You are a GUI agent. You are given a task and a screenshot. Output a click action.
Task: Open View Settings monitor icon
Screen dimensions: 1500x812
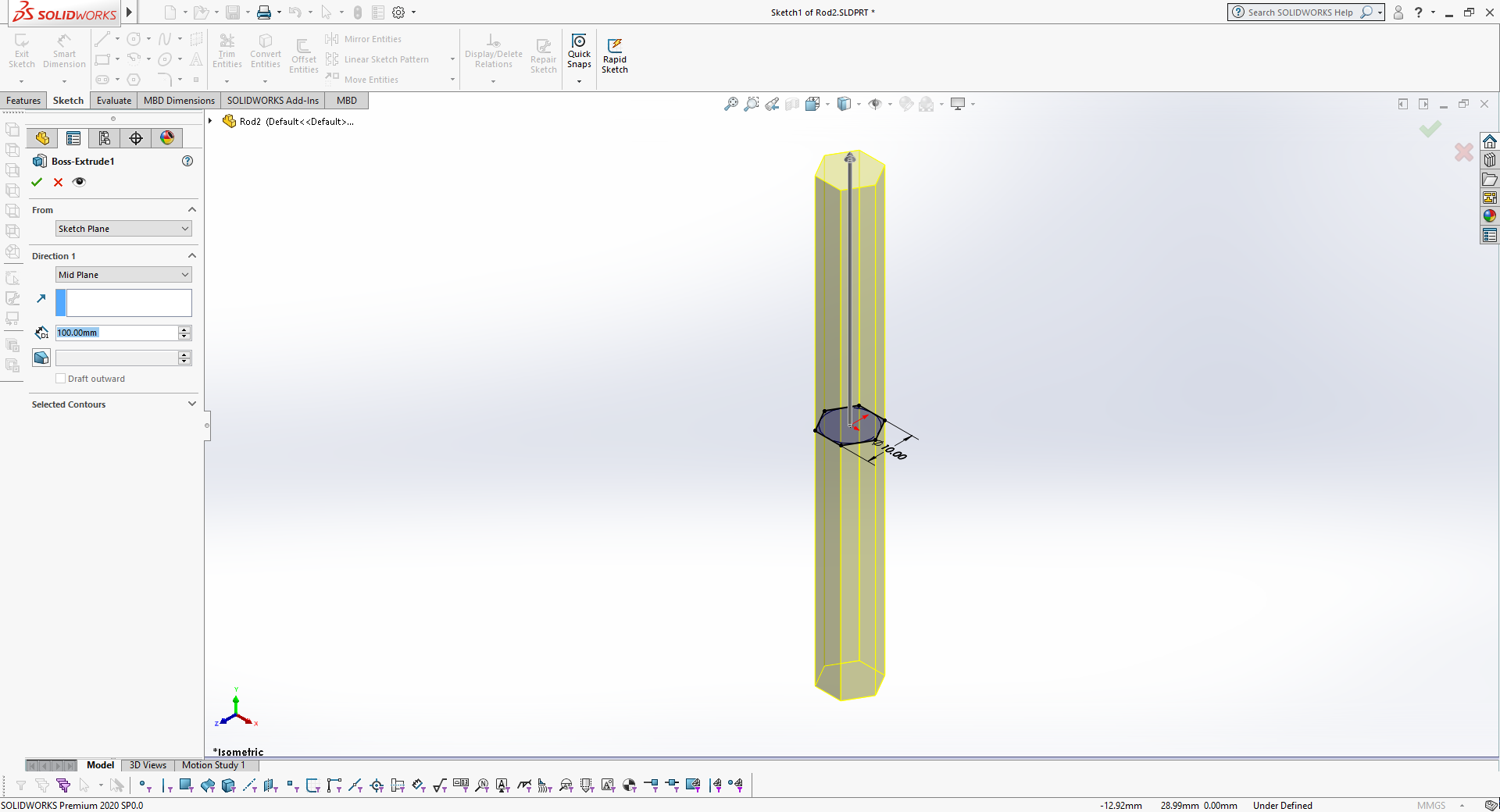click(x=959, y=104)
